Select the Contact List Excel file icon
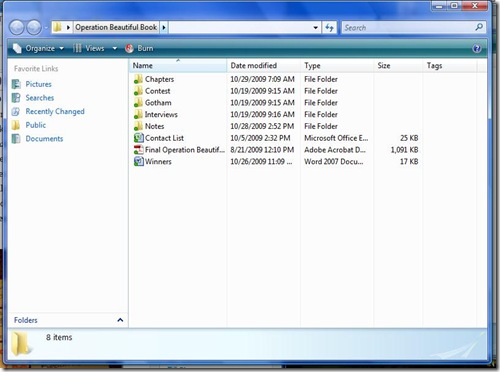 pyautogui.click(x=138, y=138)
